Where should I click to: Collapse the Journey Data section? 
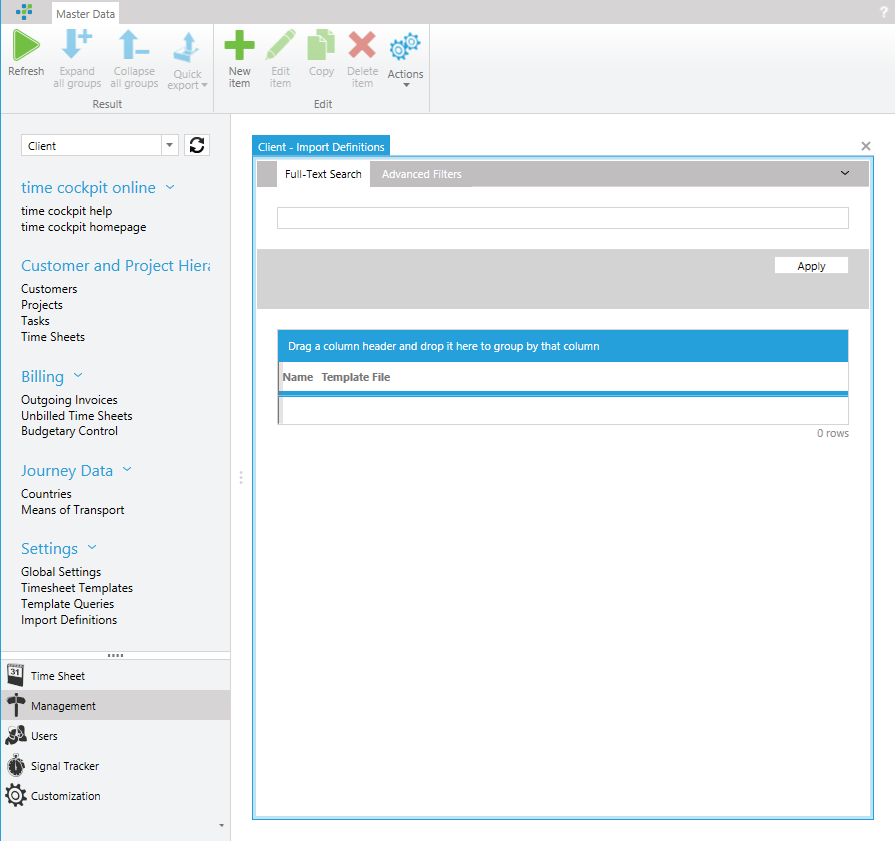click(127, 470)
